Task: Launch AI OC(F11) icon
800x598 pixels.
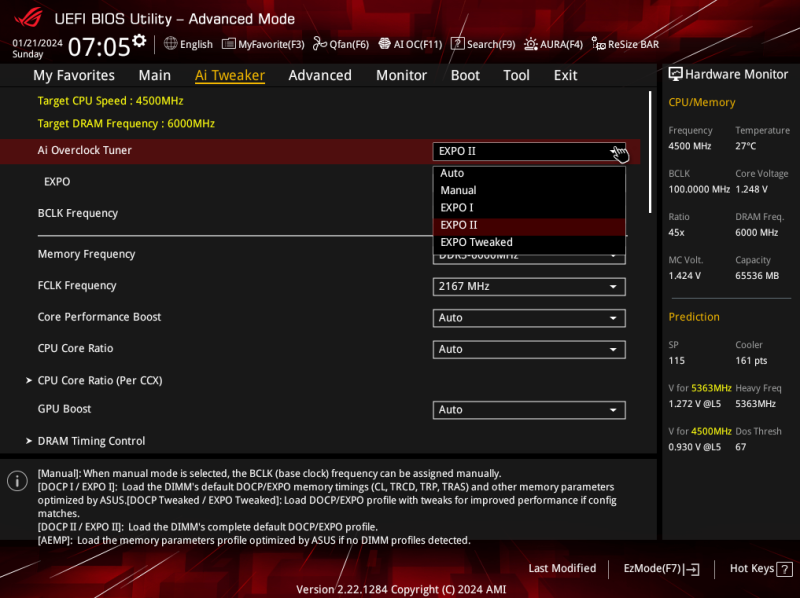Action: [384, 44]
